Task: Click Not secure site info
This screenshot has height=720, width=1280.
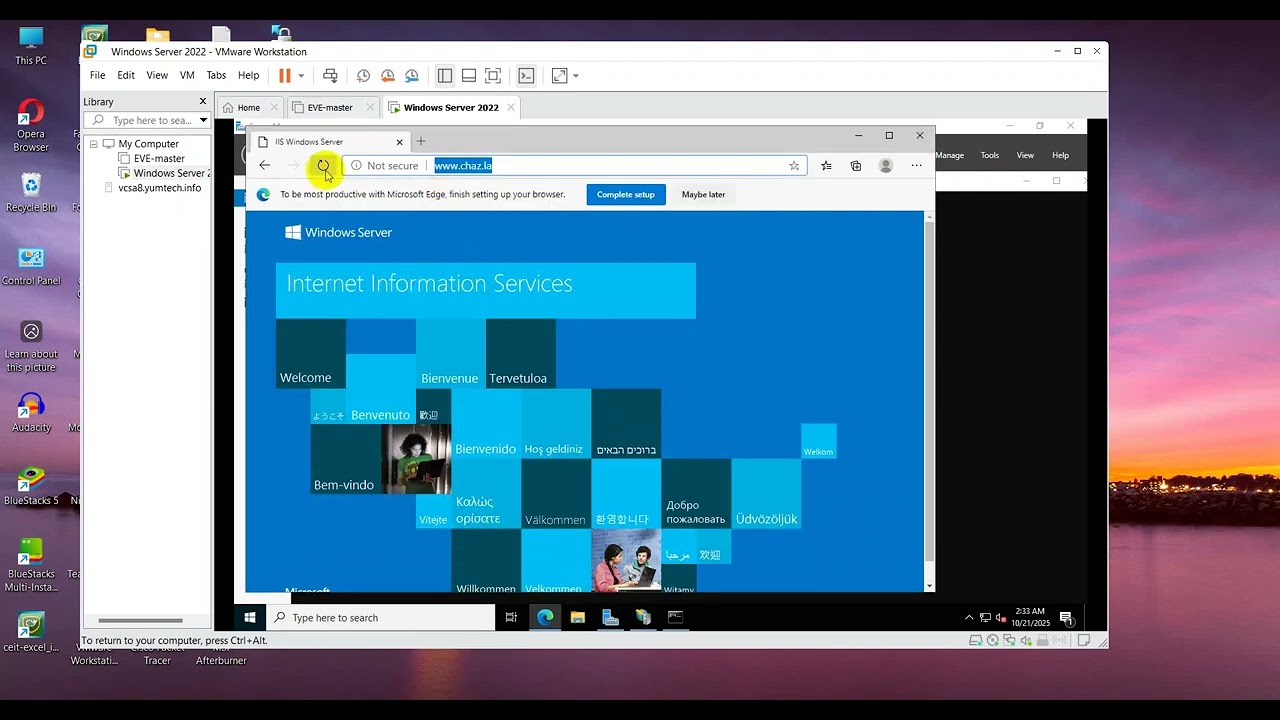Action: coord(385,166)
